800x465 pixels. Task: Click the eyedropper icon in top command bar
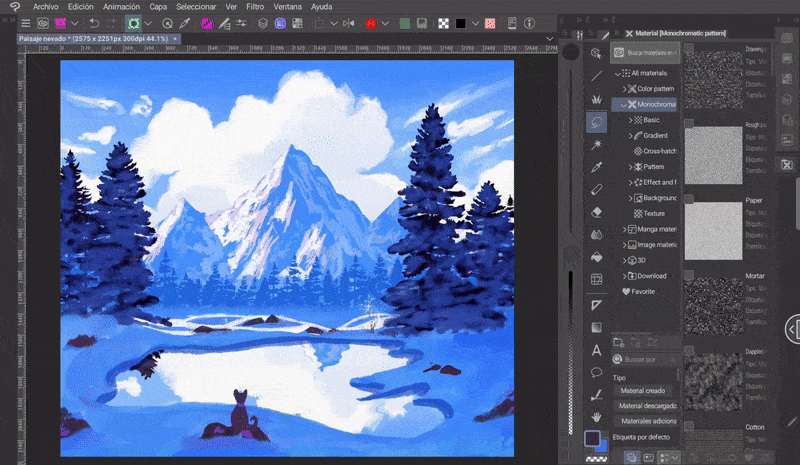pyautogui.click(x=185, y=23)
